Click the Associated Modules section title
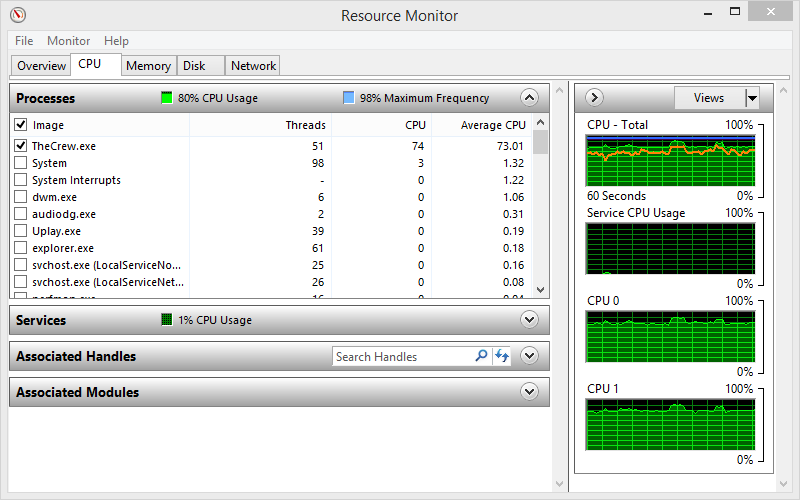Image resolution: width=800 pixels, height=500 pixels. pyautogui.click(x=78, y=392)
